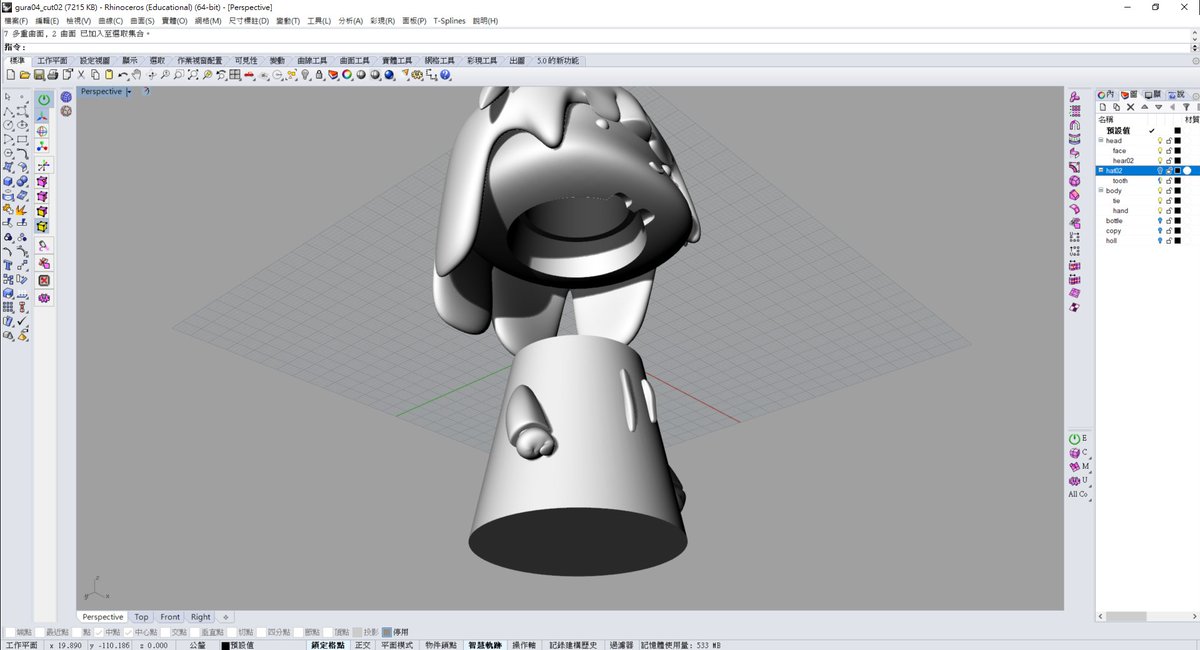Click the green power button icon
The image size is (1200, 650).
tap(44, 100)
